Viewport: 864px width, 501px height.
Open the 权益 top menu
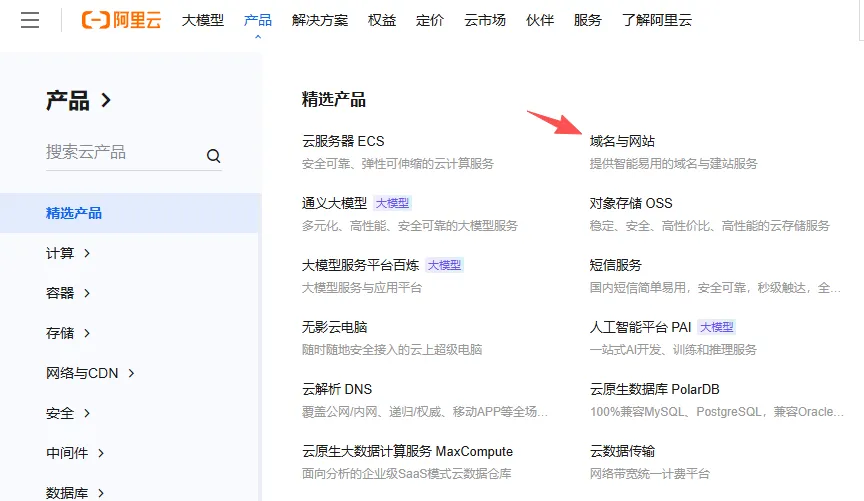382,20
